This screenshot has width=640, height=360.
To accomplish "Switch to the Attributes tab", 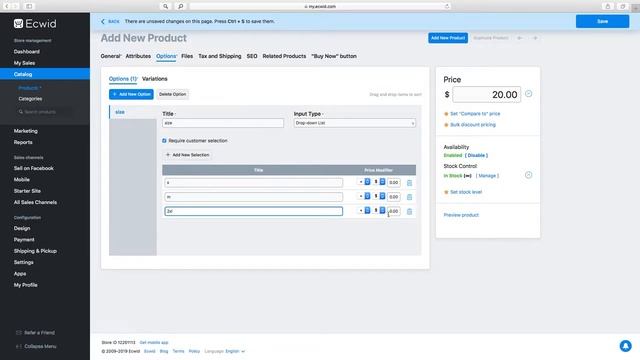I will (138, 56).
